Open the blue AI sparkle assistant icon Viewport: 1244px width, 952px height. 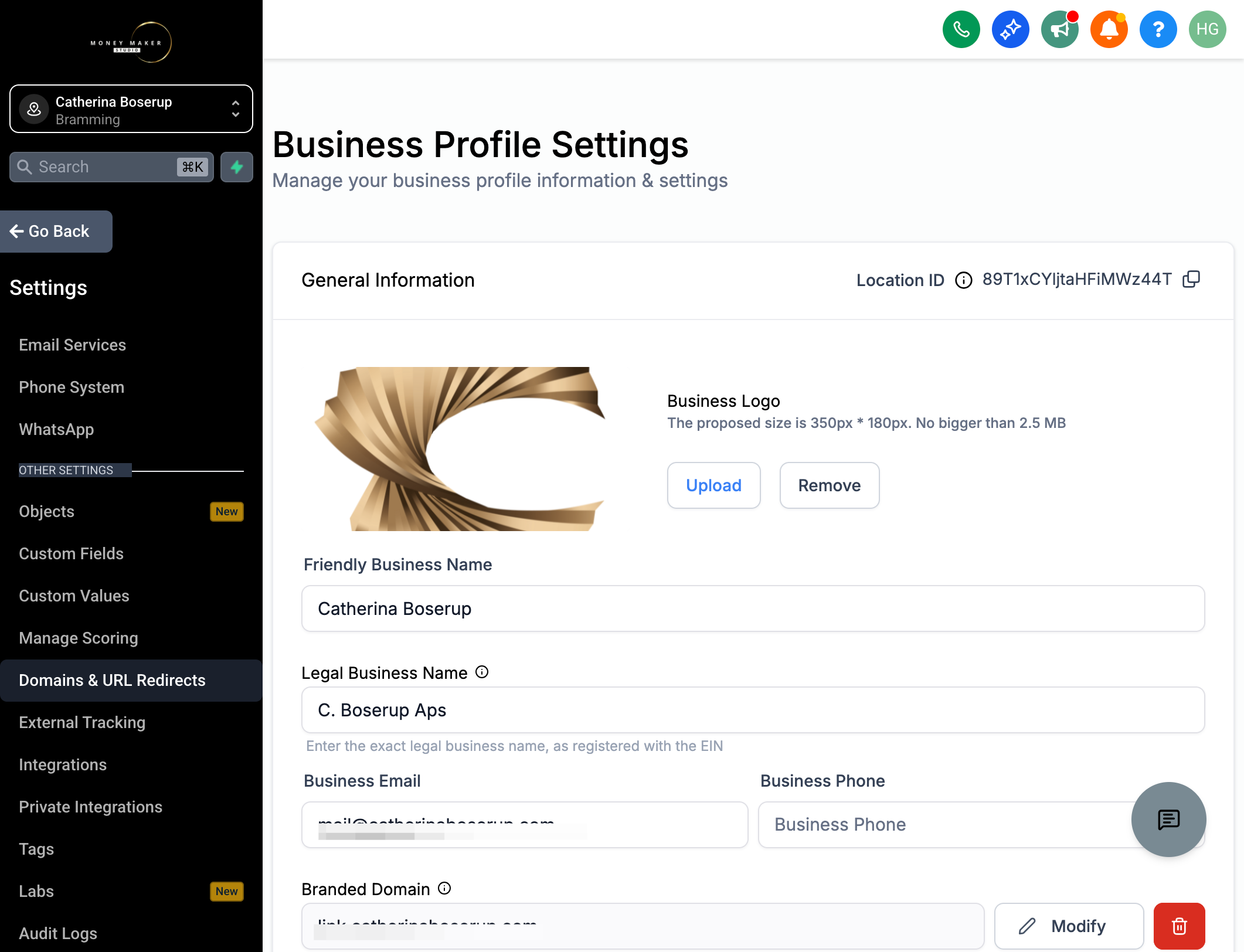point(1010,29)
